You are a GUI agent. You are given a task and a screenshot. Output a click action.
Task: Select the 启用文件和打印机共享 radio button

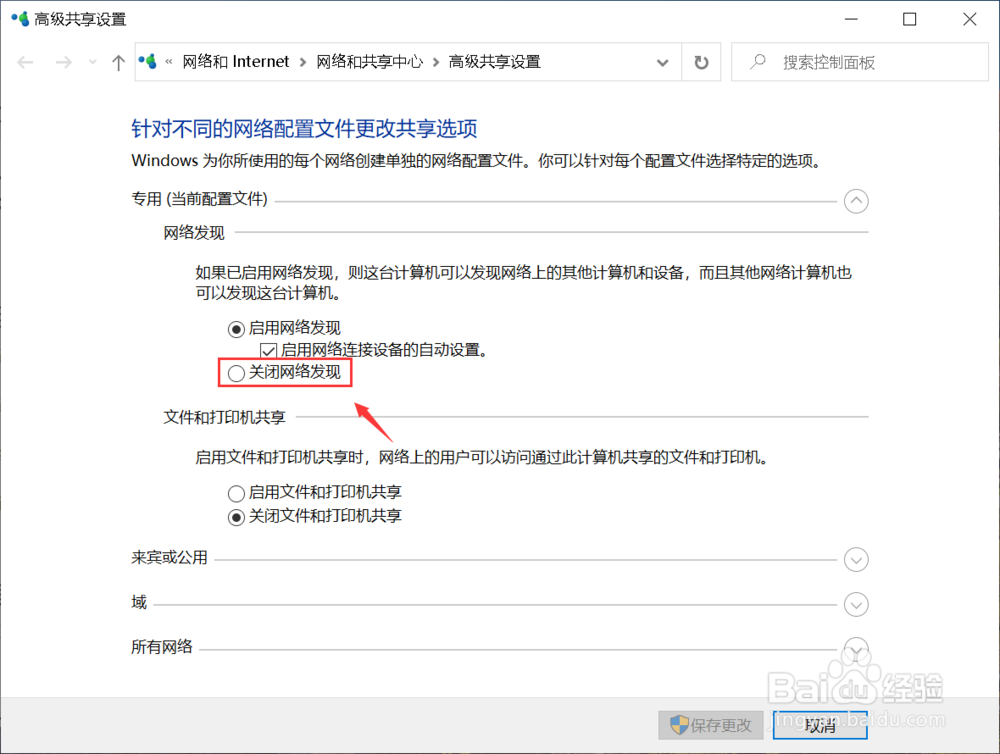[235, 493]
